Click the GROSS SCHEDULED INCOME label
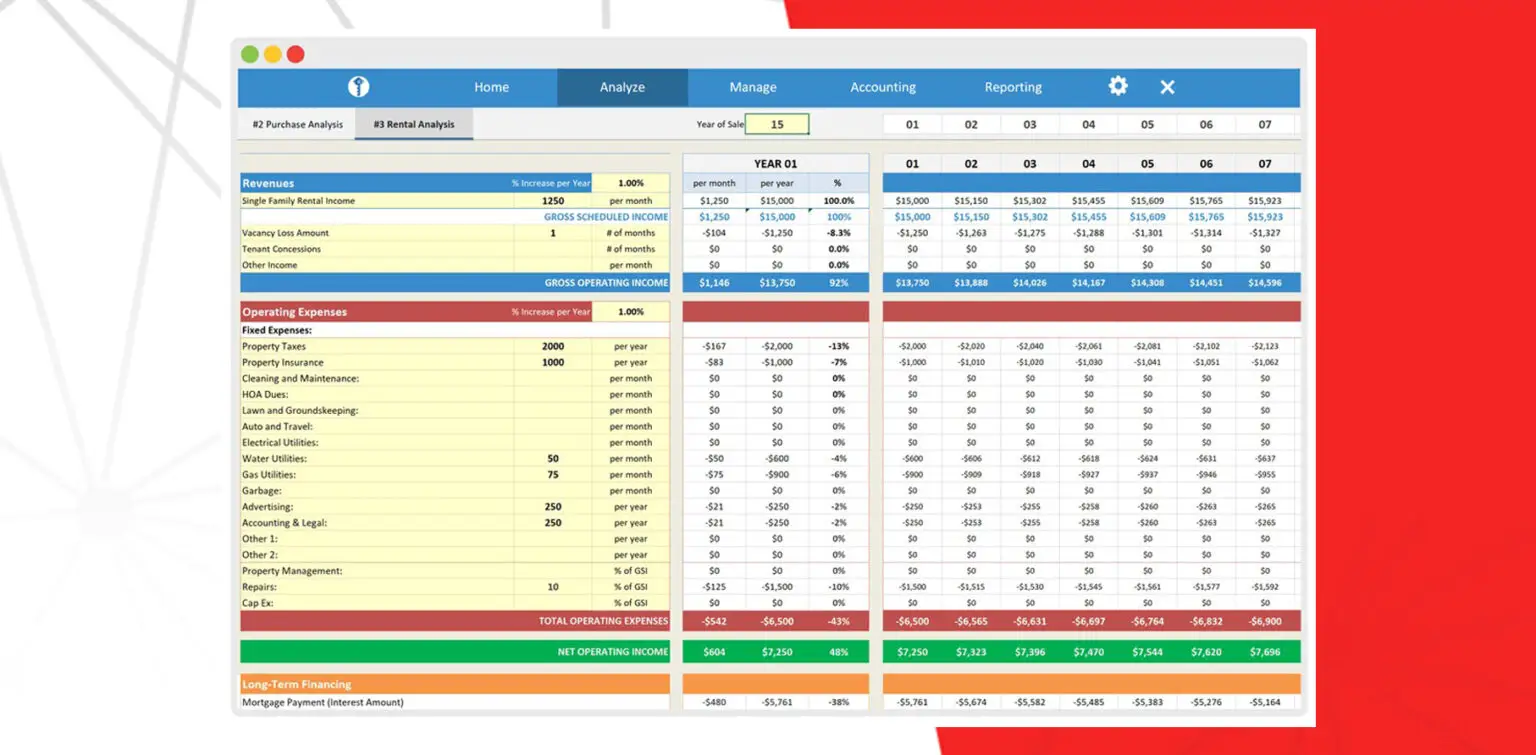 coord(606,217)
